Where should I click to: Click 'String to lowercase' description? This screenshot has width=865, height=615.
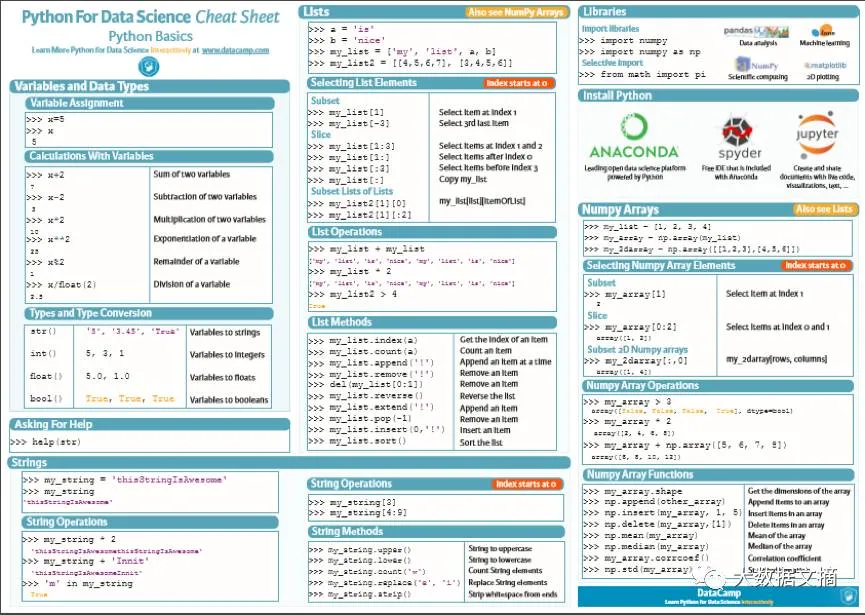point(500,559)
